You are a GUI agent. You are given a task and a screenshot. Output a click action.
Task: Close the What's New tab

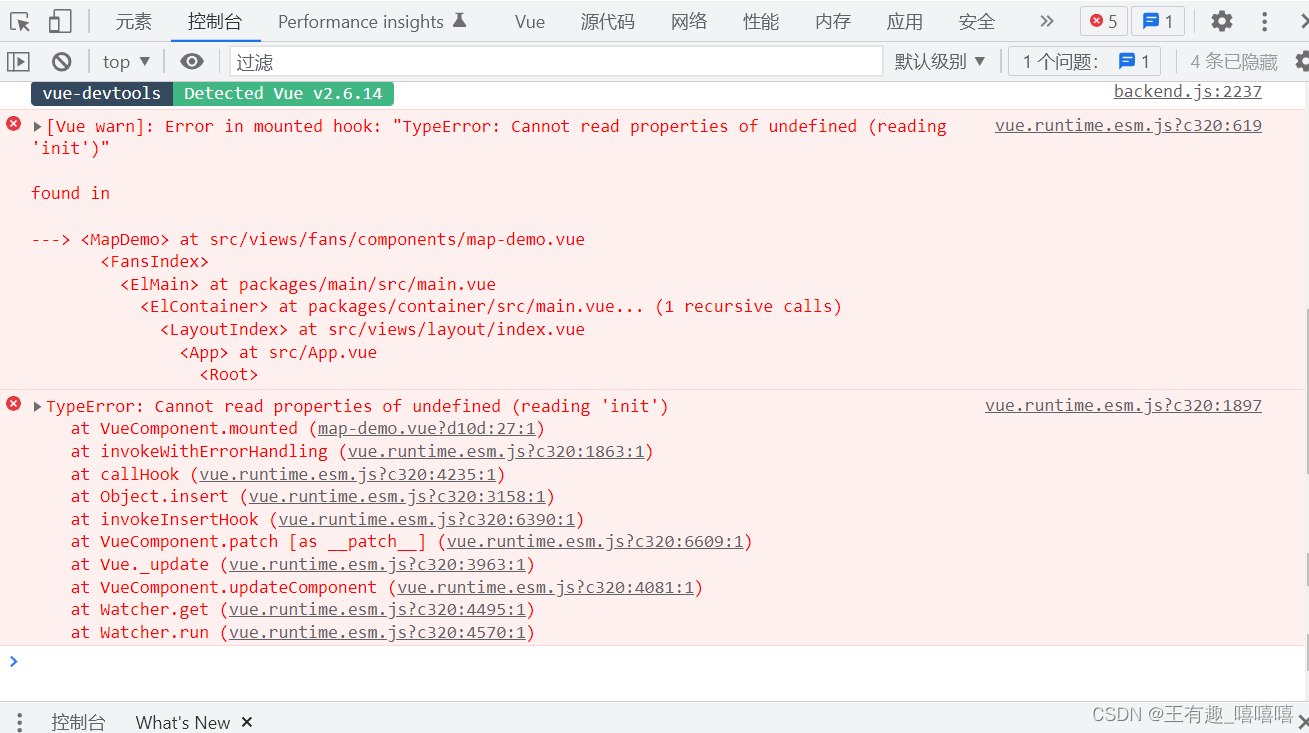coord(247,722)
